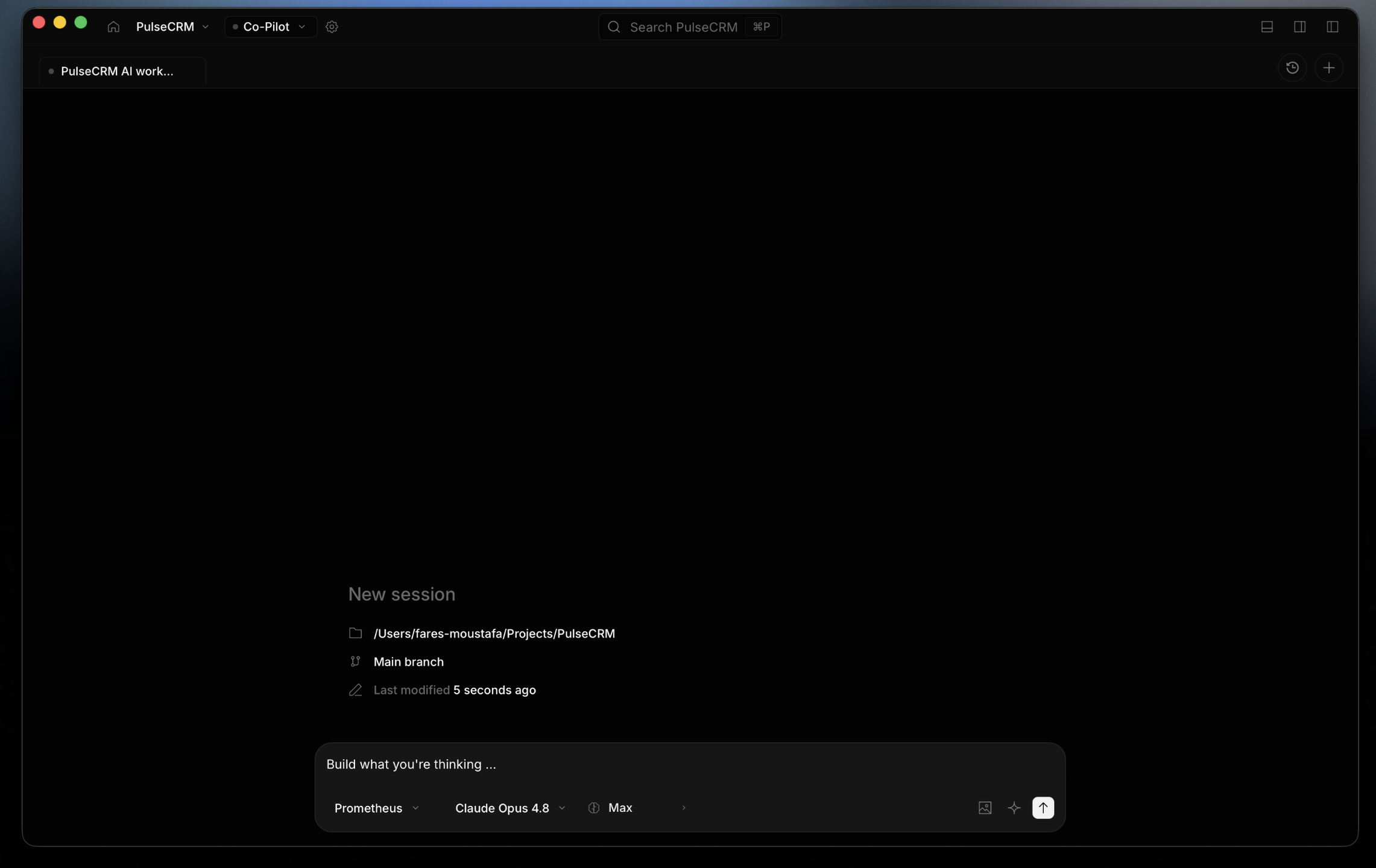
Task: Toggle the left sidebar layout icon
Action: tap(1333, 27)
